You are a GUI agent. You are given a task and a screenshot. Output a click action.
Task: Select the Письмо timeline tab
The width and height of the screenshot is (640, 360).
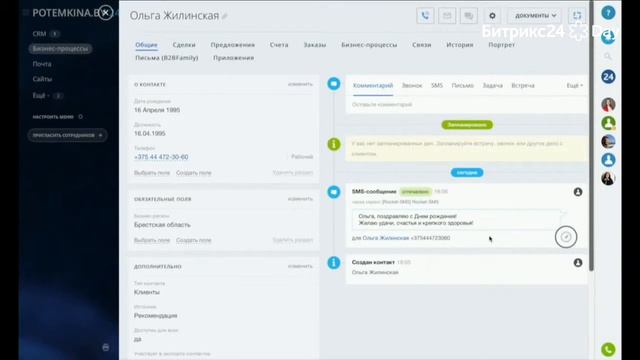coord(462,86)
